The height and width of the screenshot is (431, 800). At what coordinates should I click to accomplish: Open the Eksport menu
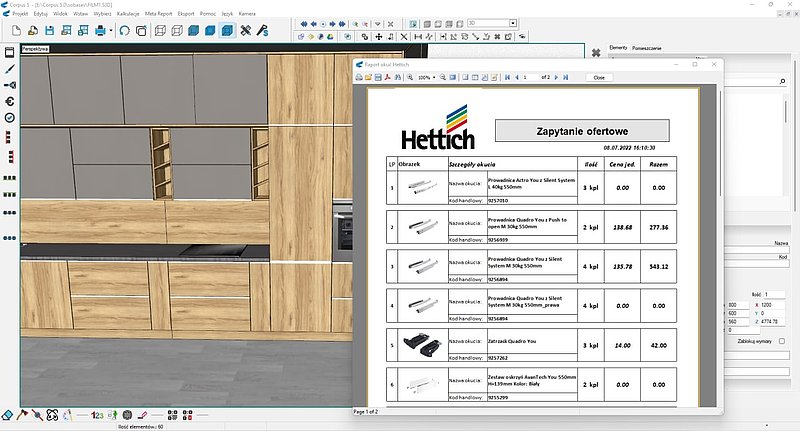coord(186,15)
